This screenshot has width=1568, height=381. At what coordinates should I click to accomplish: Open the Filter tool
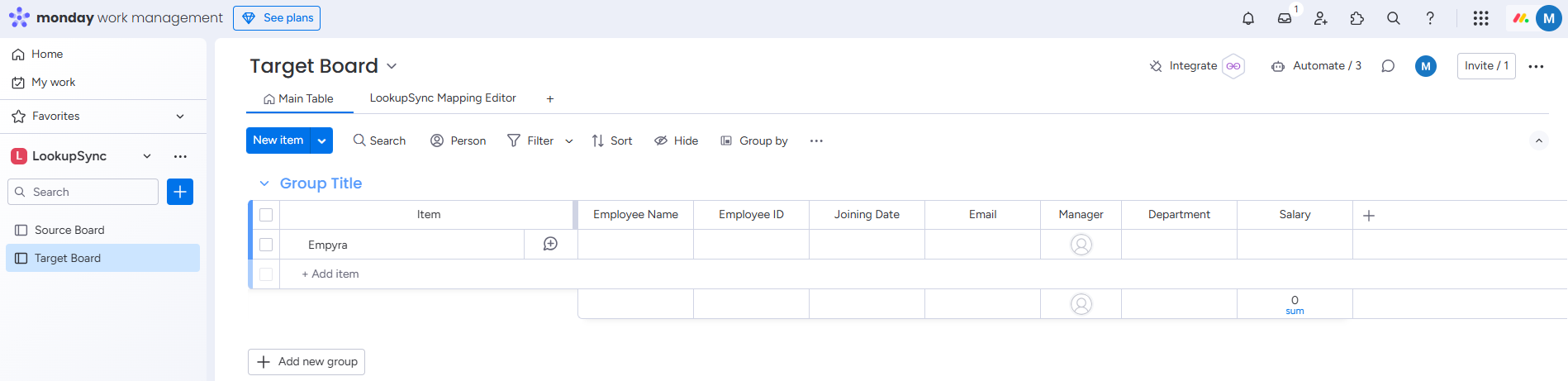tap(530, 140)
